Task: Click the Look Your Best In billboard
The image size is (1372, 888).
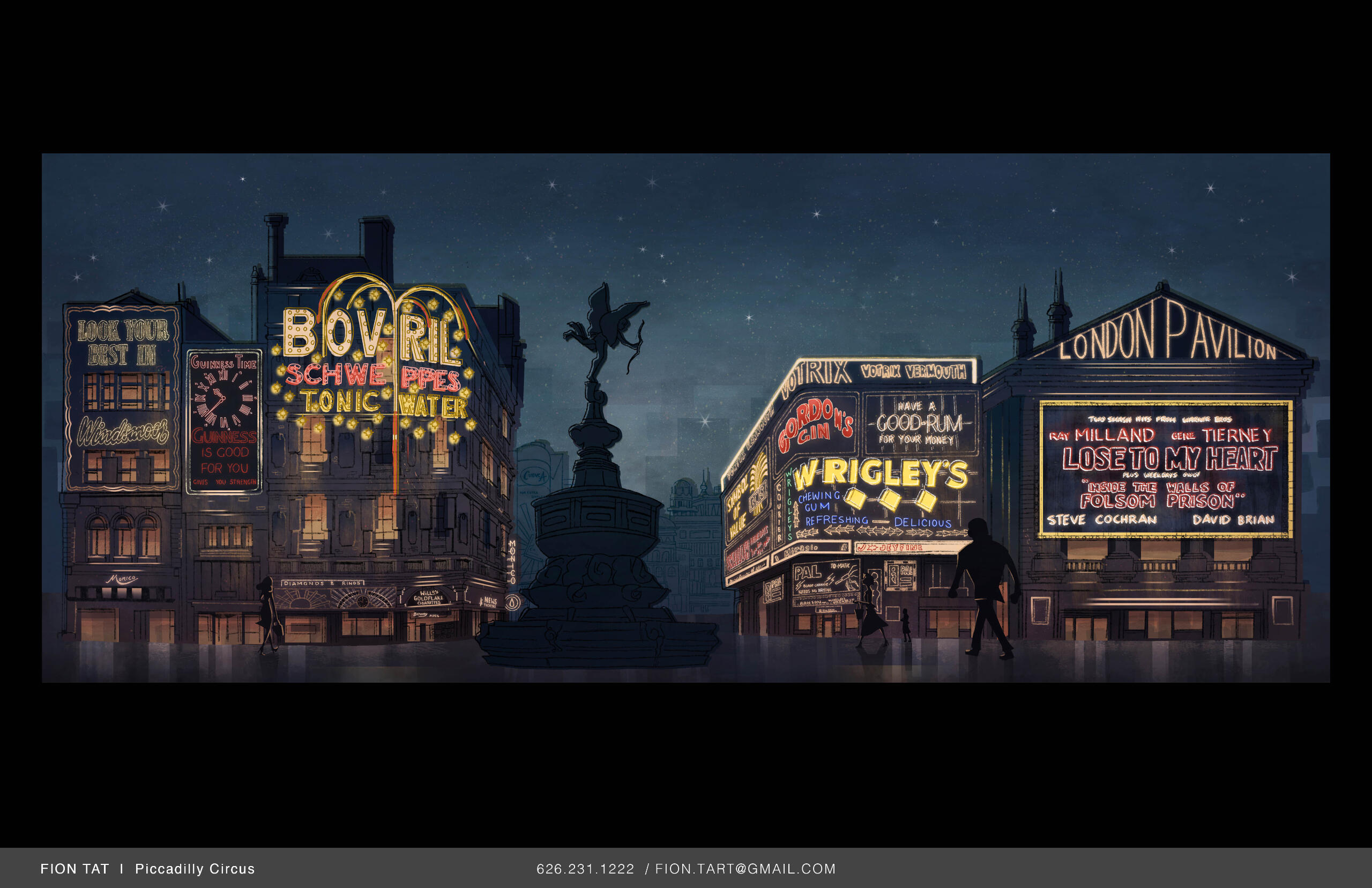Action: coord(123,343)
